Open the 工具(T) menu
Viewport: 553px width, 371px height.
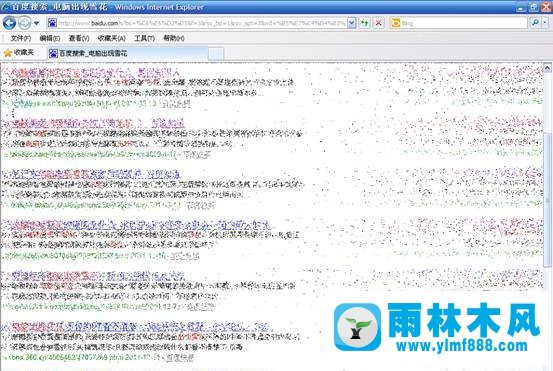pyautogui.click(x=144, y=38)
